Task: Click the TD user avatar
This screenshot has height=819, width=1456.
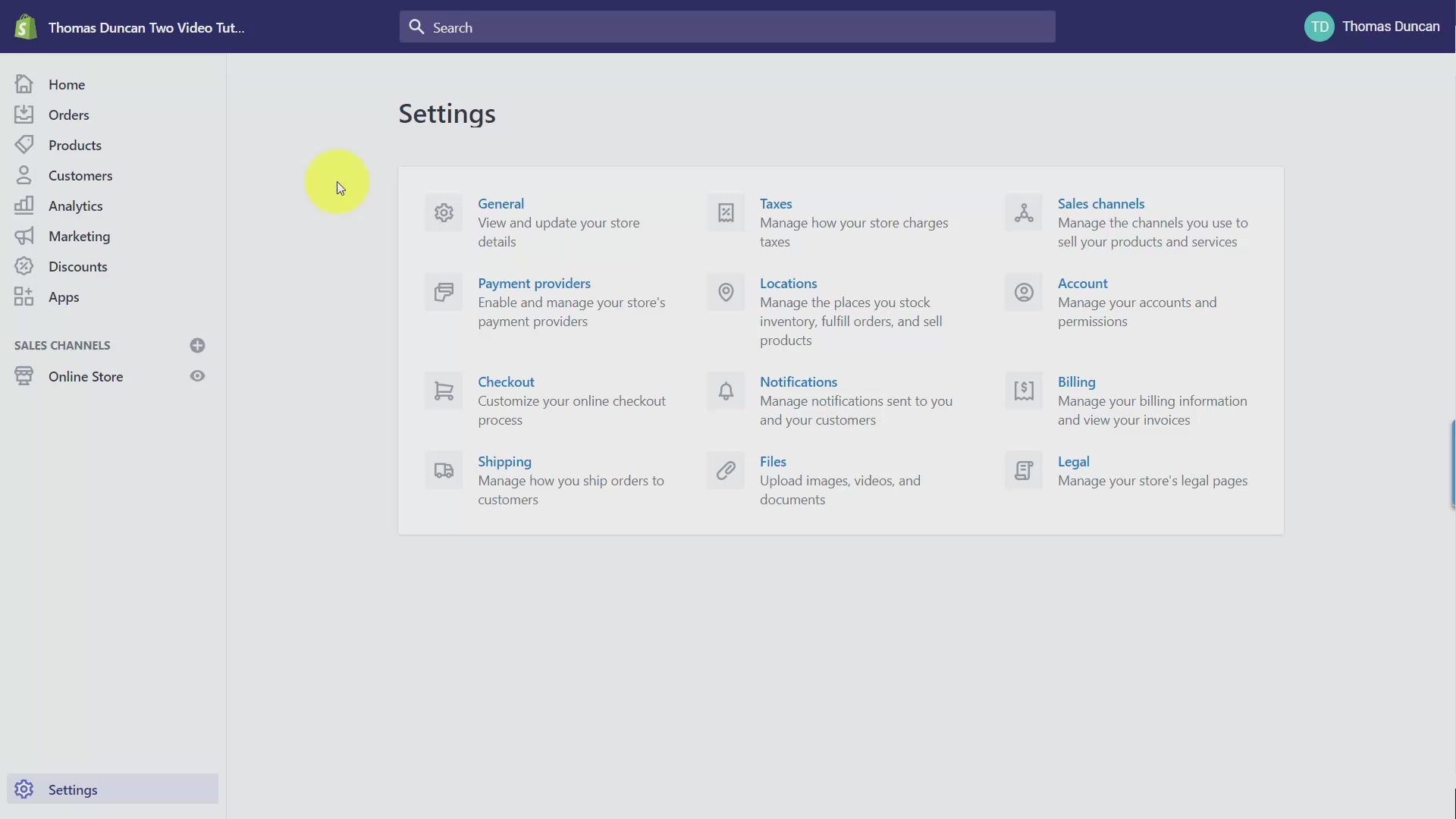Action: tap(1319, 27)
